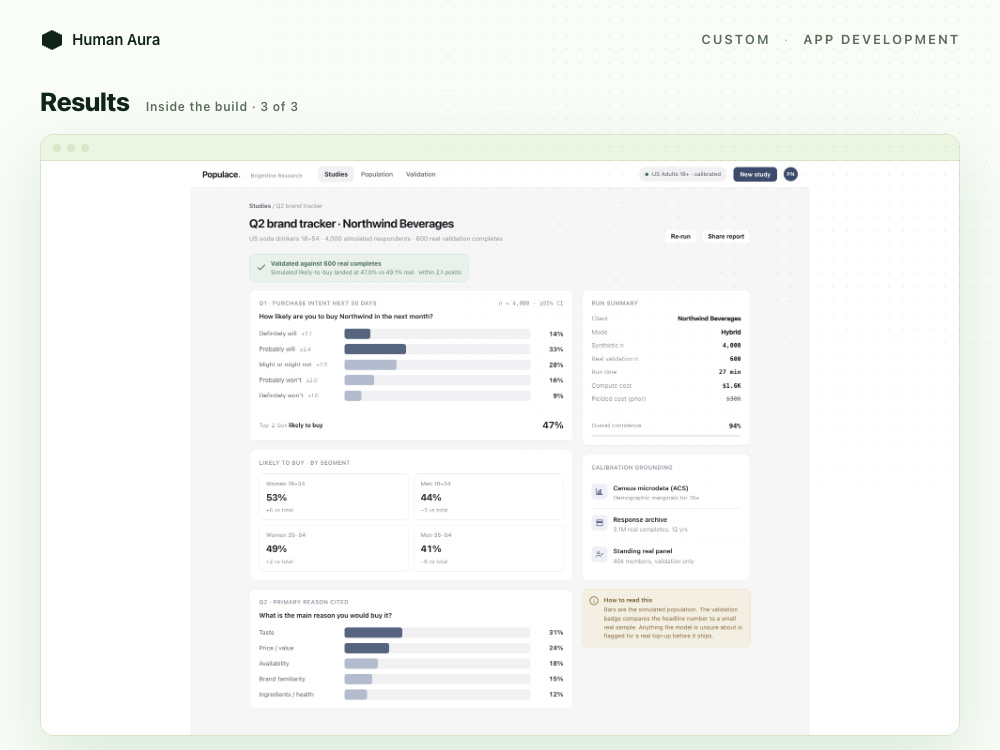Open the CUSTOM header link

click(735, 40)
